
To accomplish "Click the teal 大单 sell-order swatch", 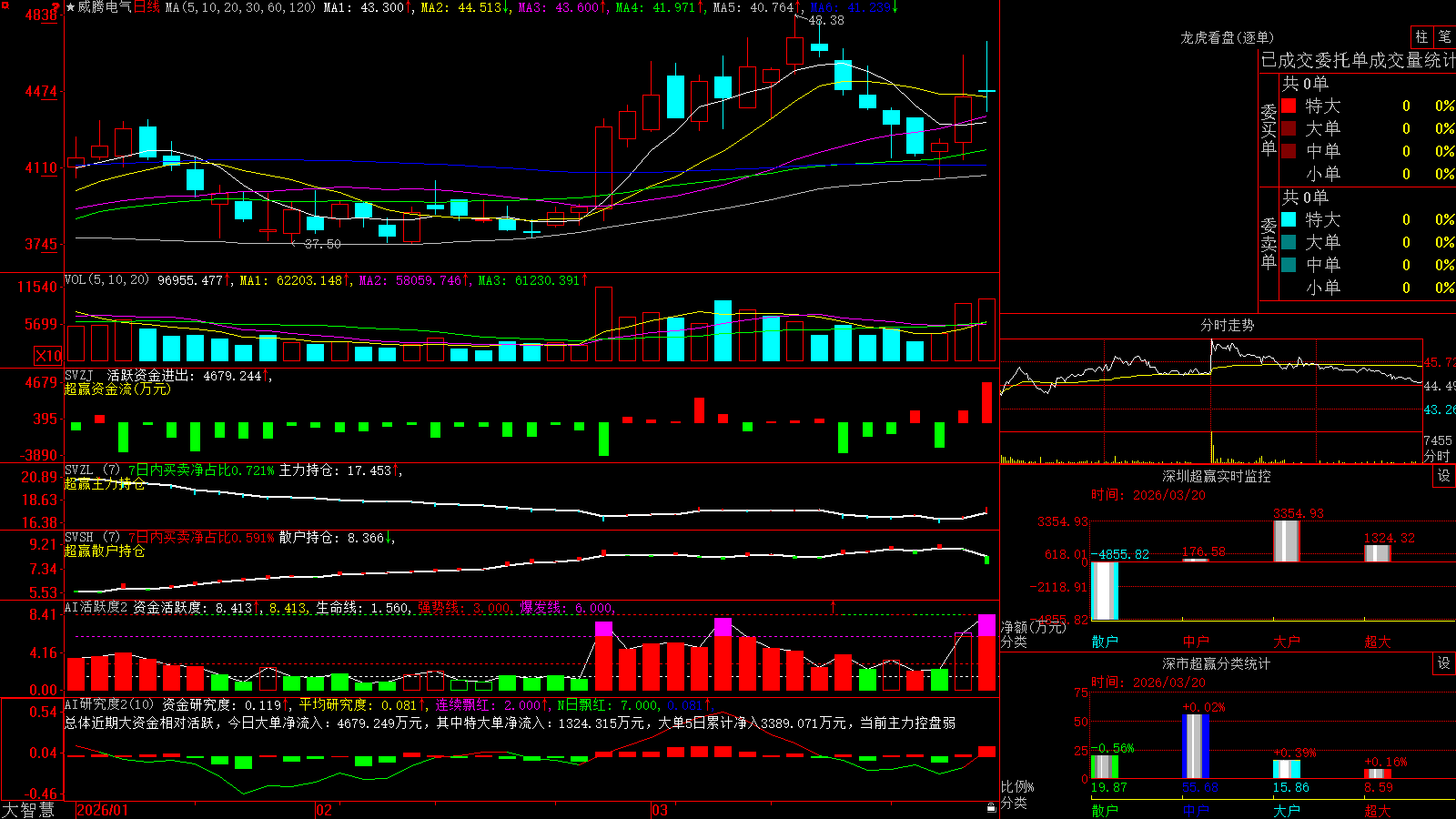I will coord(1289,242).
